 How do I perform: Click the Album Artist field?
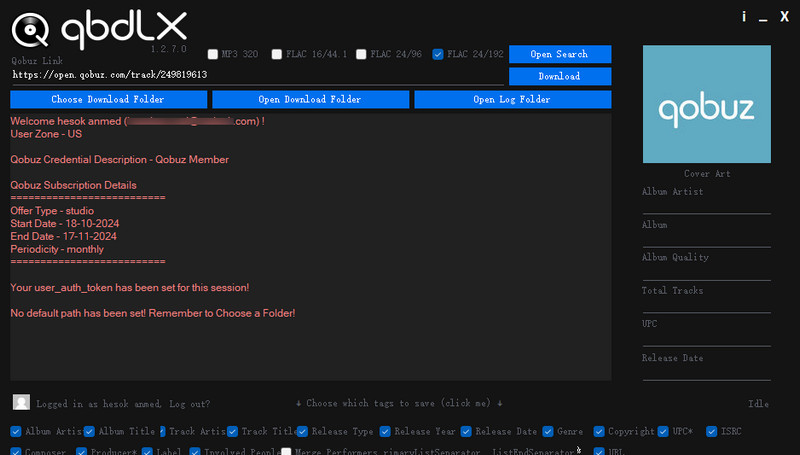click(707, 206)
